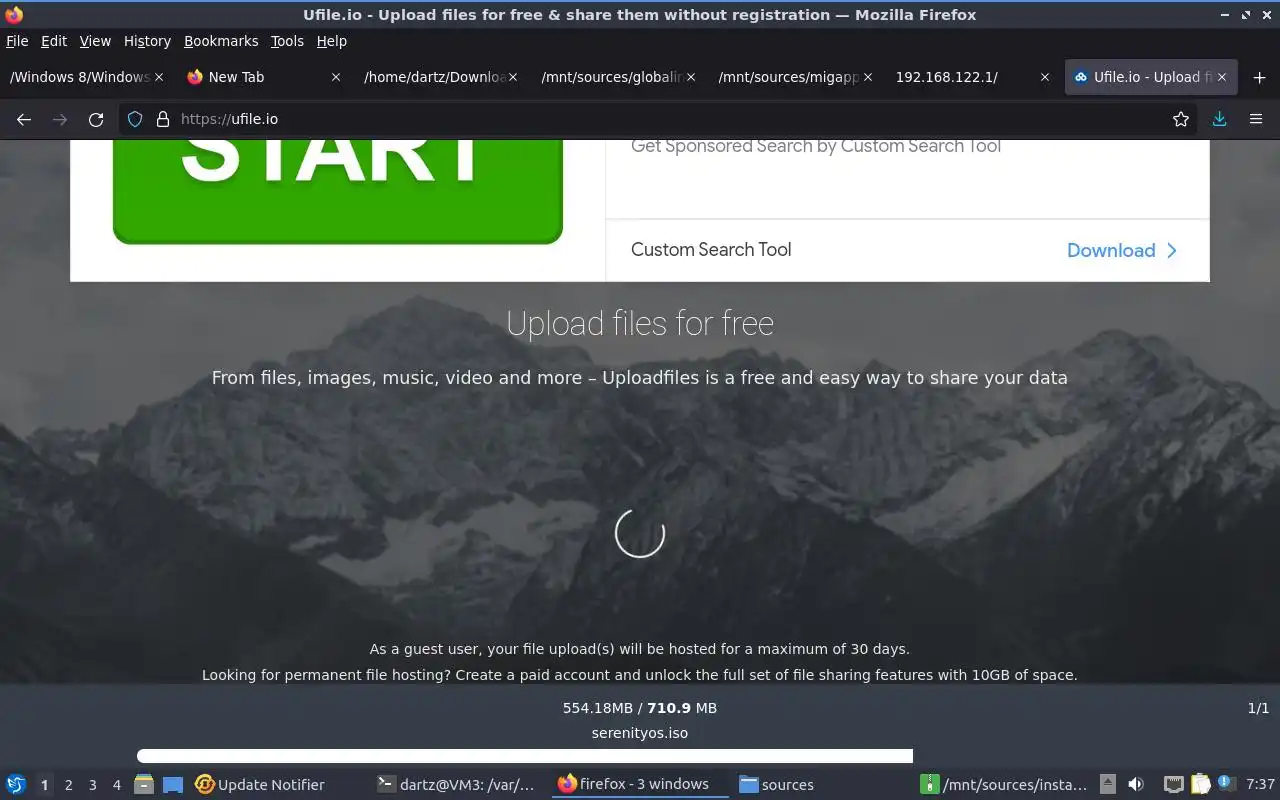Switch to the /home/dartz/Downloads tab
The width and height of the screenshot is (1280, 800).
[x=442, y=77]
